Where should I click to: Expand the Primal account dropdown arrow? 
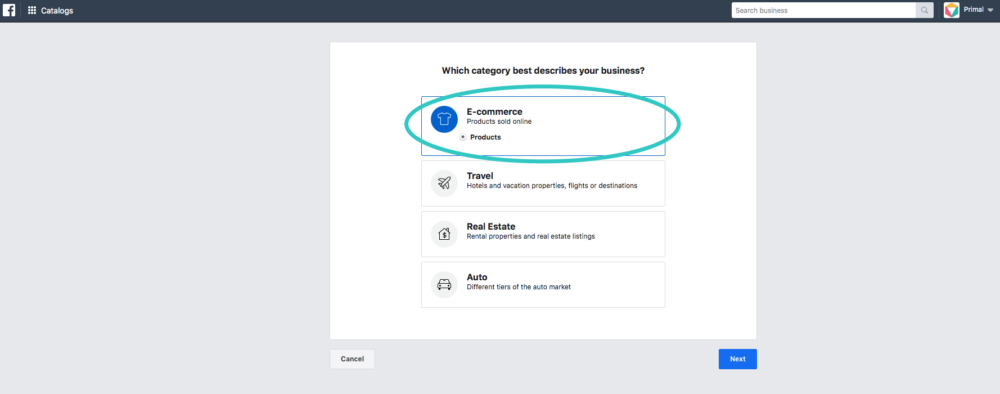coord(990,10)
